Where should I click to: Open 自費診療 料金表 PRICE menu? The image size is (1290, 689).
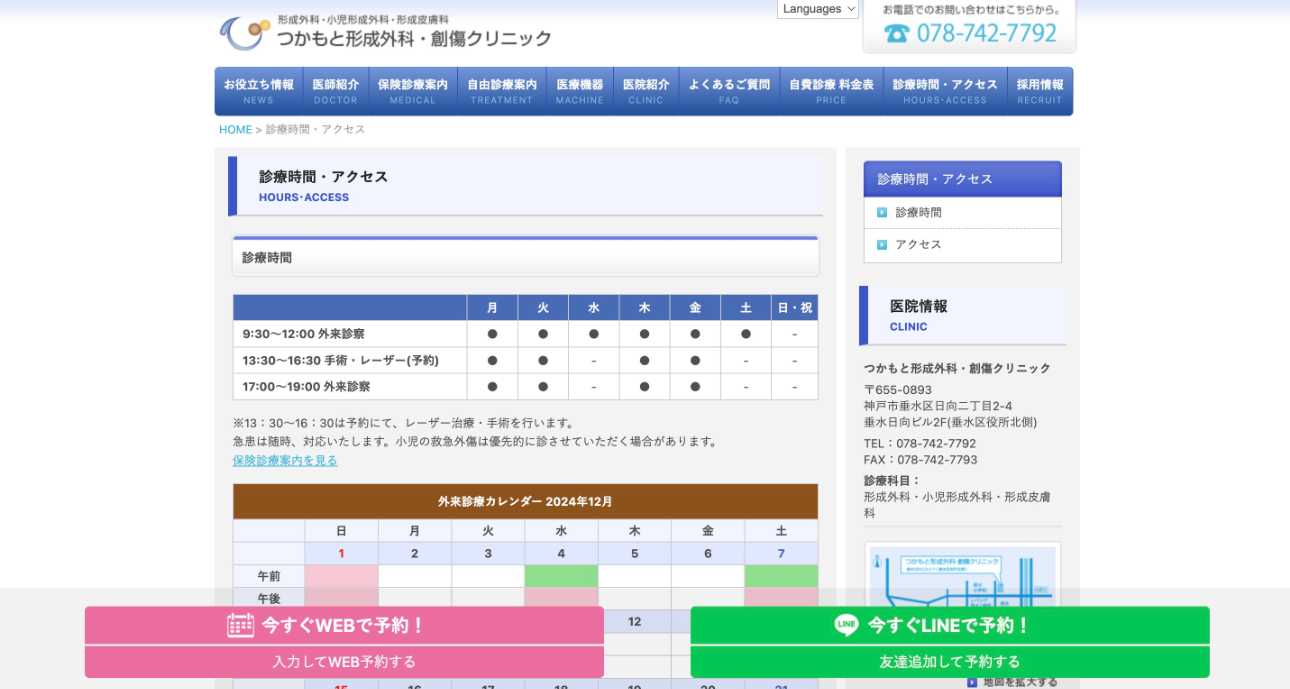coord(831,91)
